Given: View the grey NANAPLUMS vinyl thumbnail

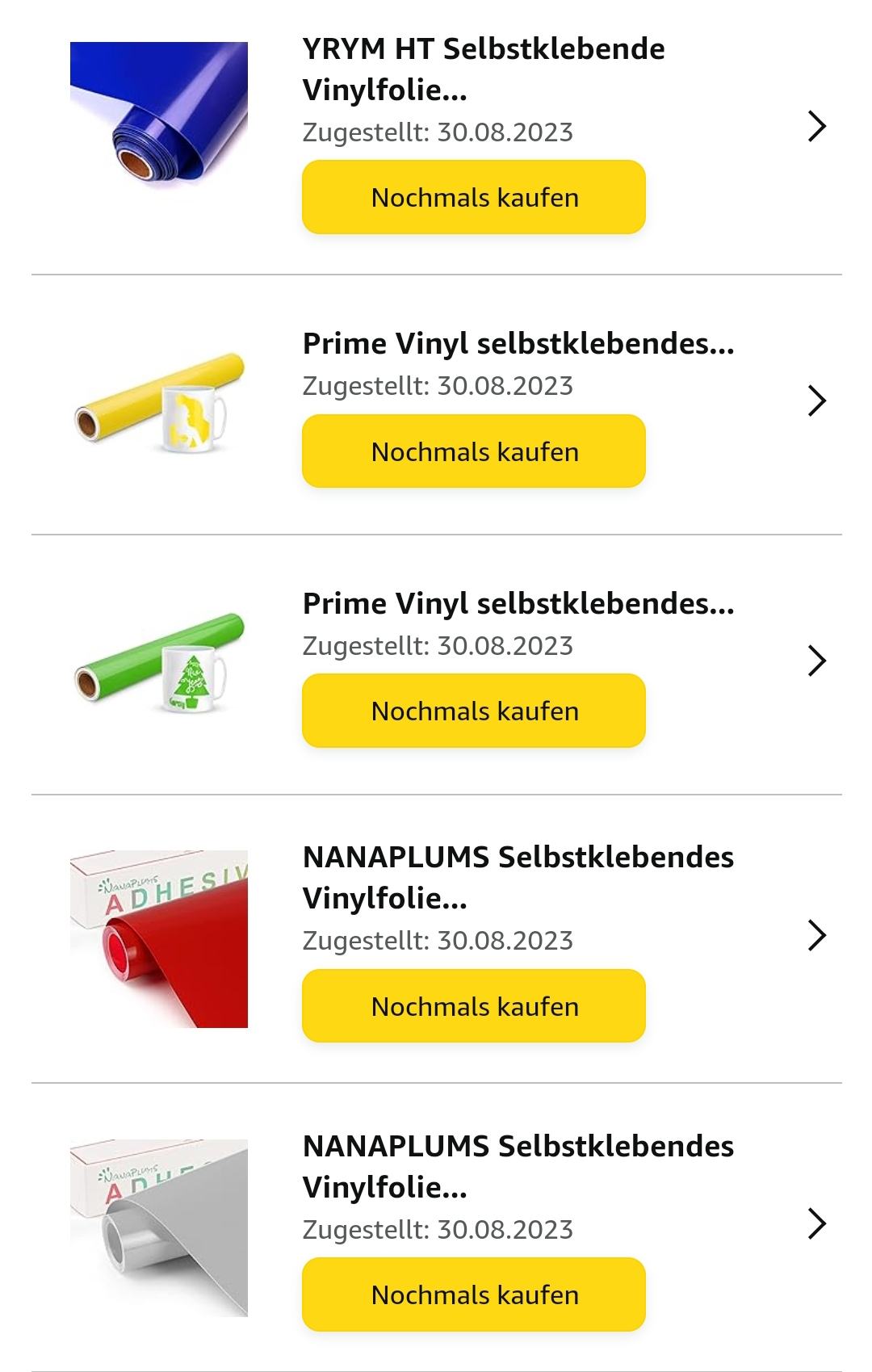Looking at the screenshot, I should [x=159, y=1227].
